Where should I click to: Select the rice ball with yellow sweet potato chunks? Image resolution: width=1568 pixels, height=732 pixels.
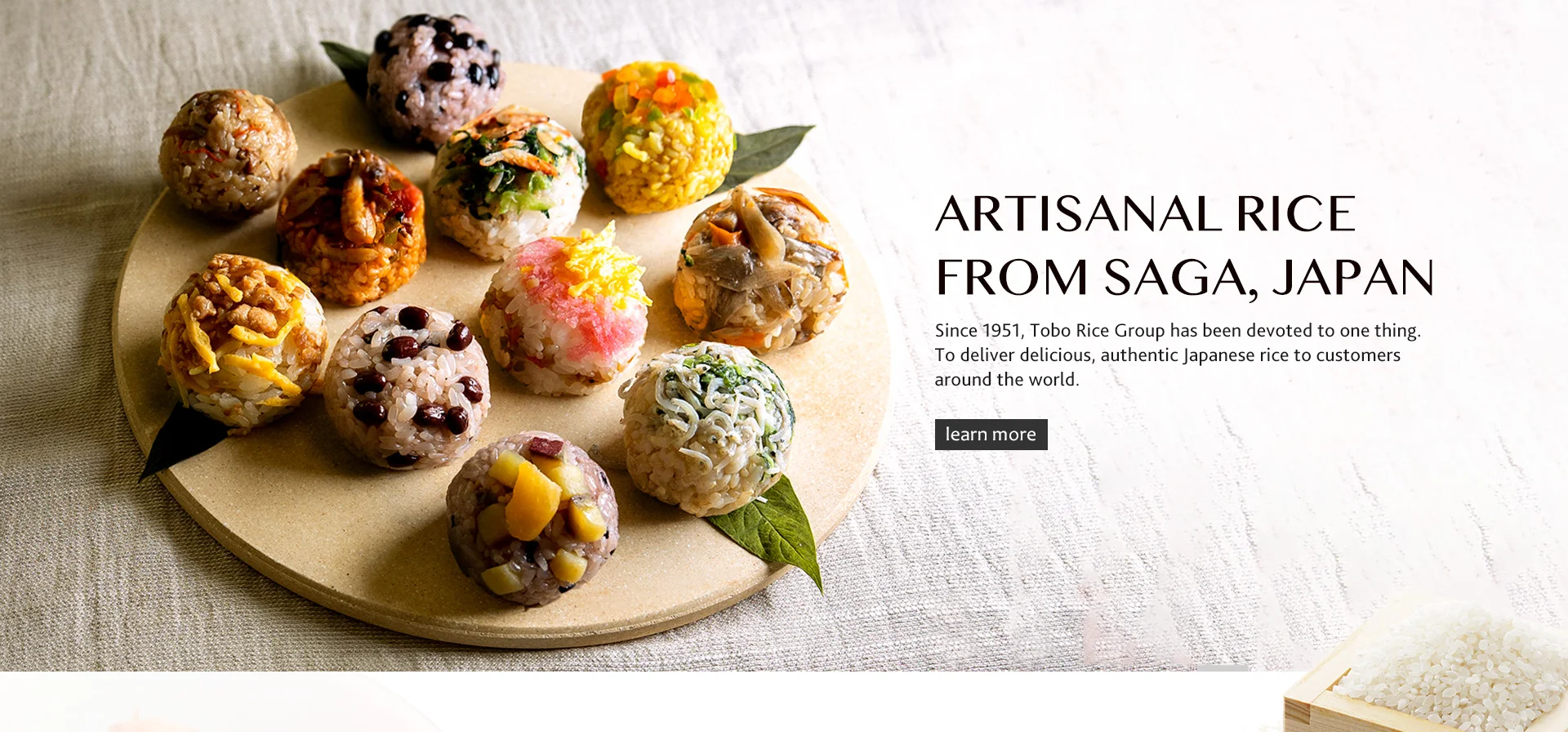coord(532,519)
